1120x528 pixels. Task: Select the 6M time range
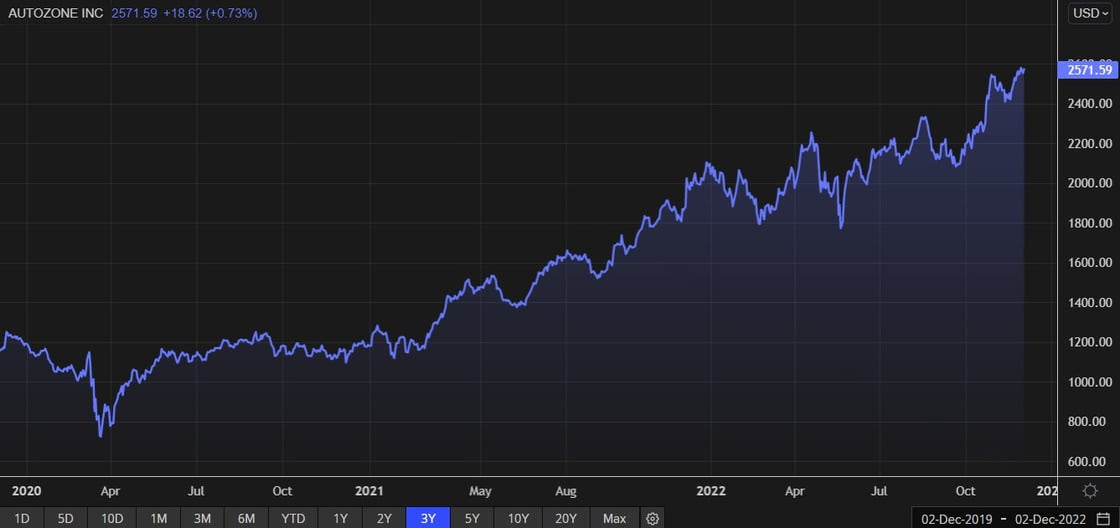pos(246,518)
